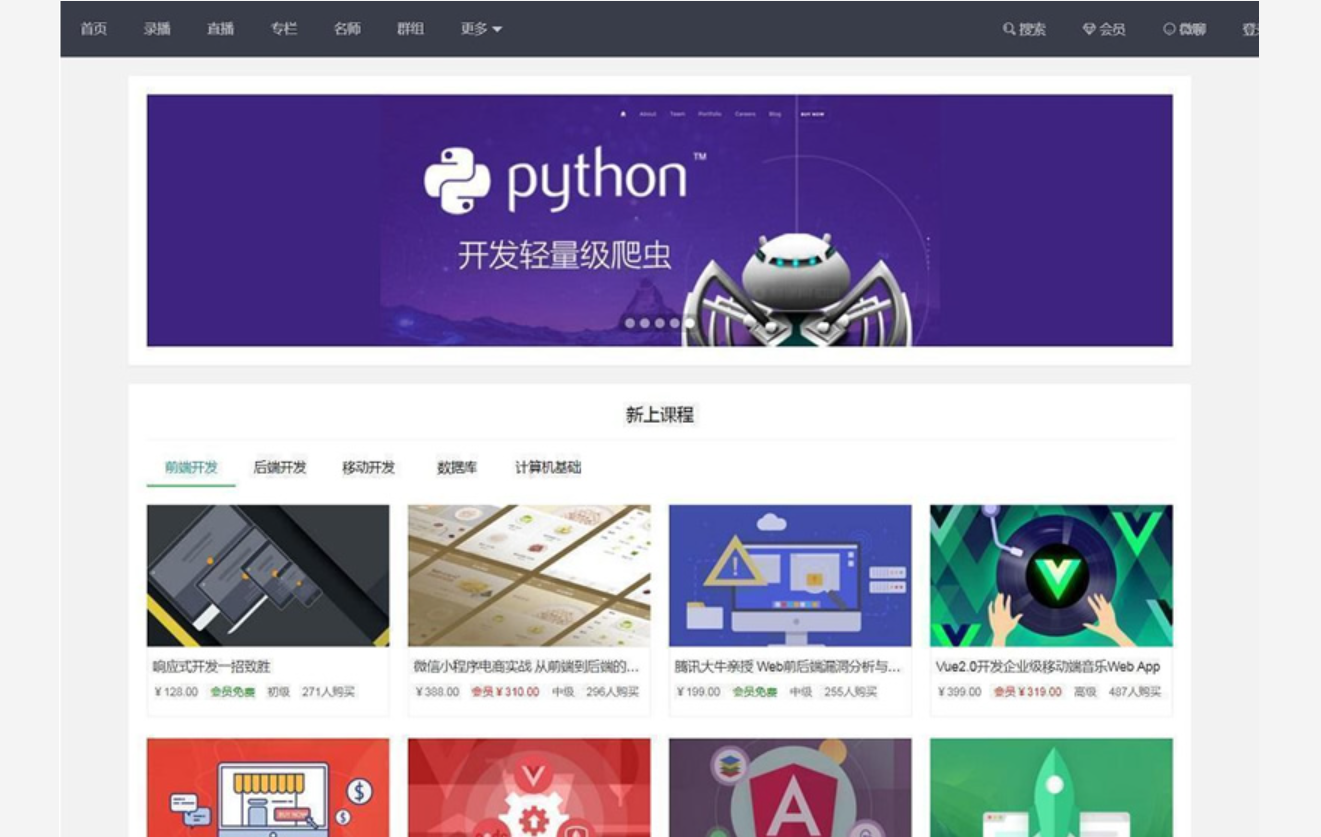Image resolution: width=1321 pixels, height=837 pixels.
Task: Click the 高级 level label
Action: (x=1085, y=692)
